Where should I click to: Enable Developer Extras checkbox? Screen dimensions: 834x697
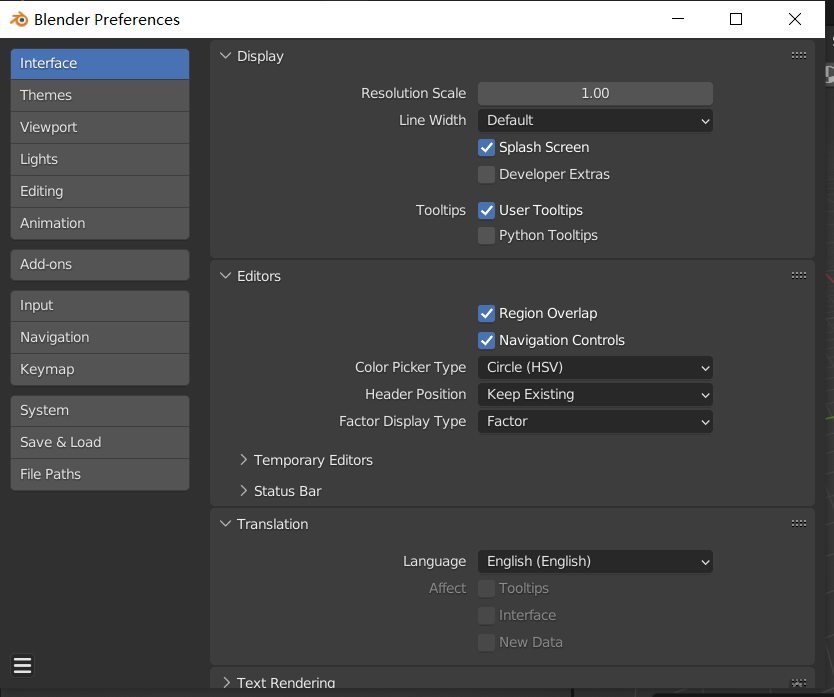pos(487,174)
